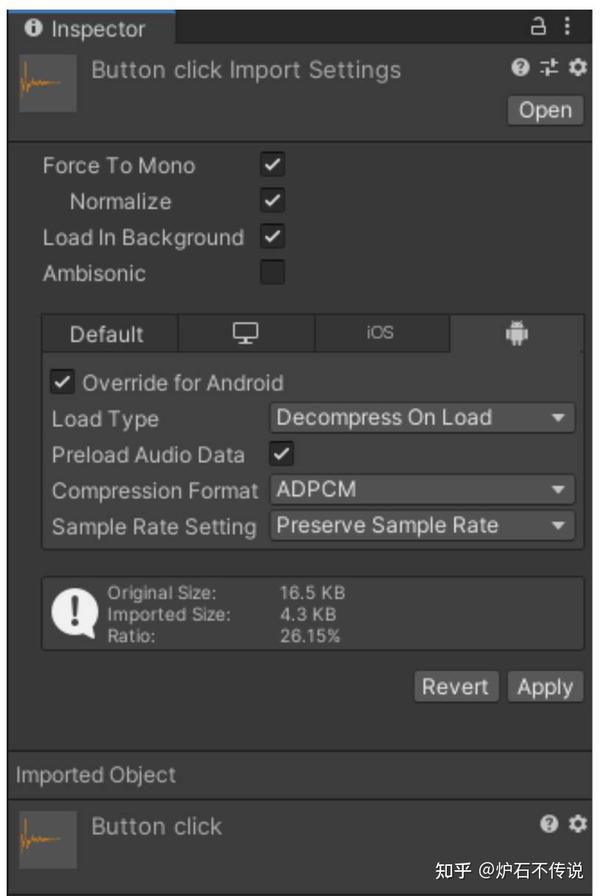Open the gear context menu in the header

[574, 70]
